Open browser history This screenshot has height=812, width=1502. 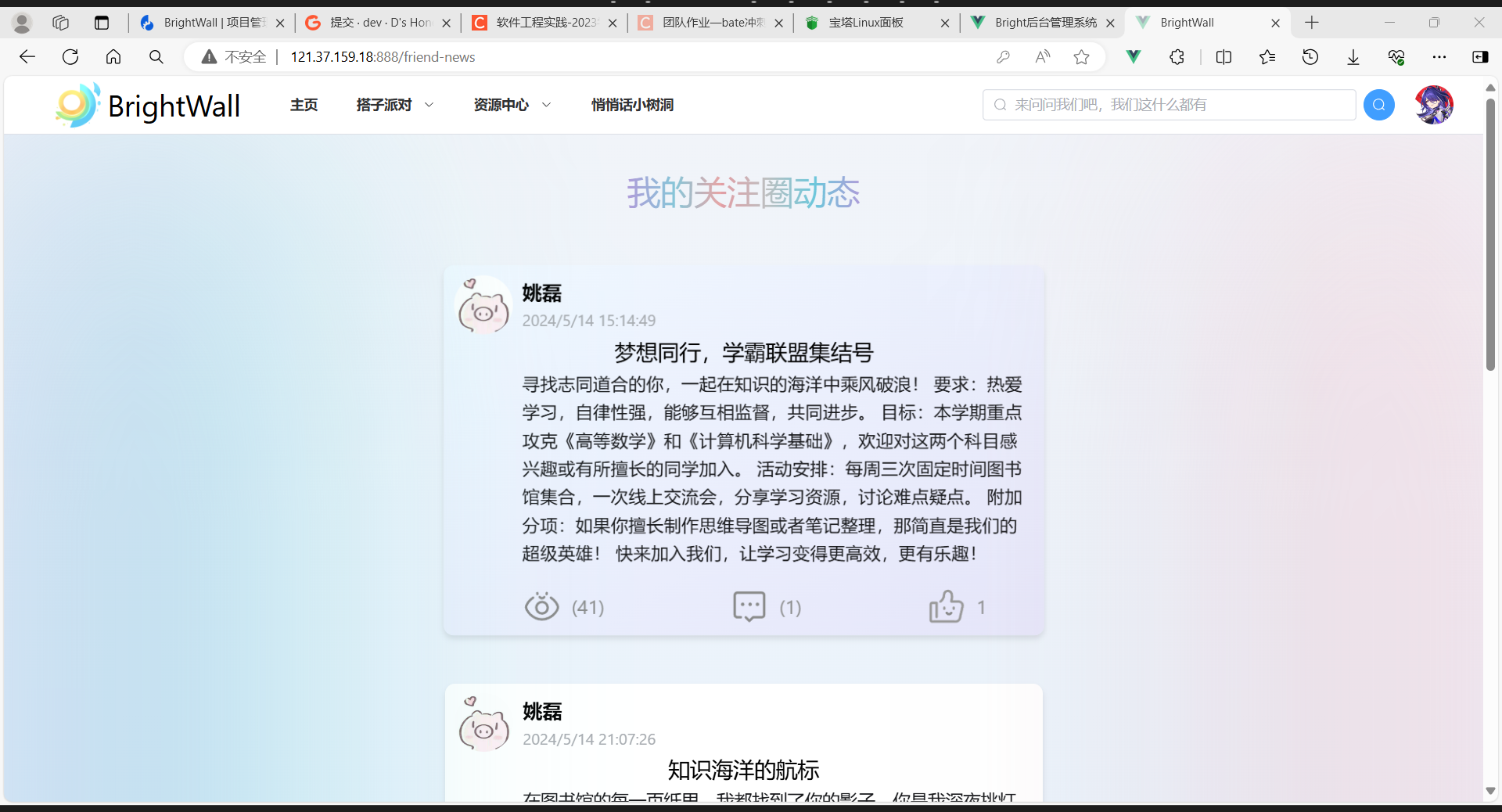coord(1310,57)
